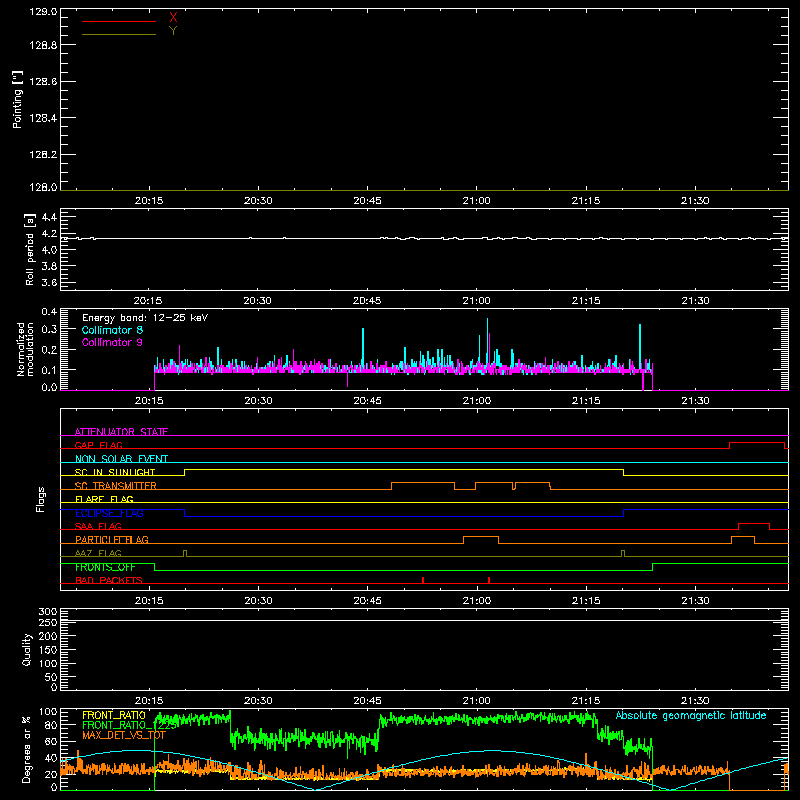Screen dimensions: 800x800
Task: Click the olive AAZ_FLAG label
Action: click(98, 553)
